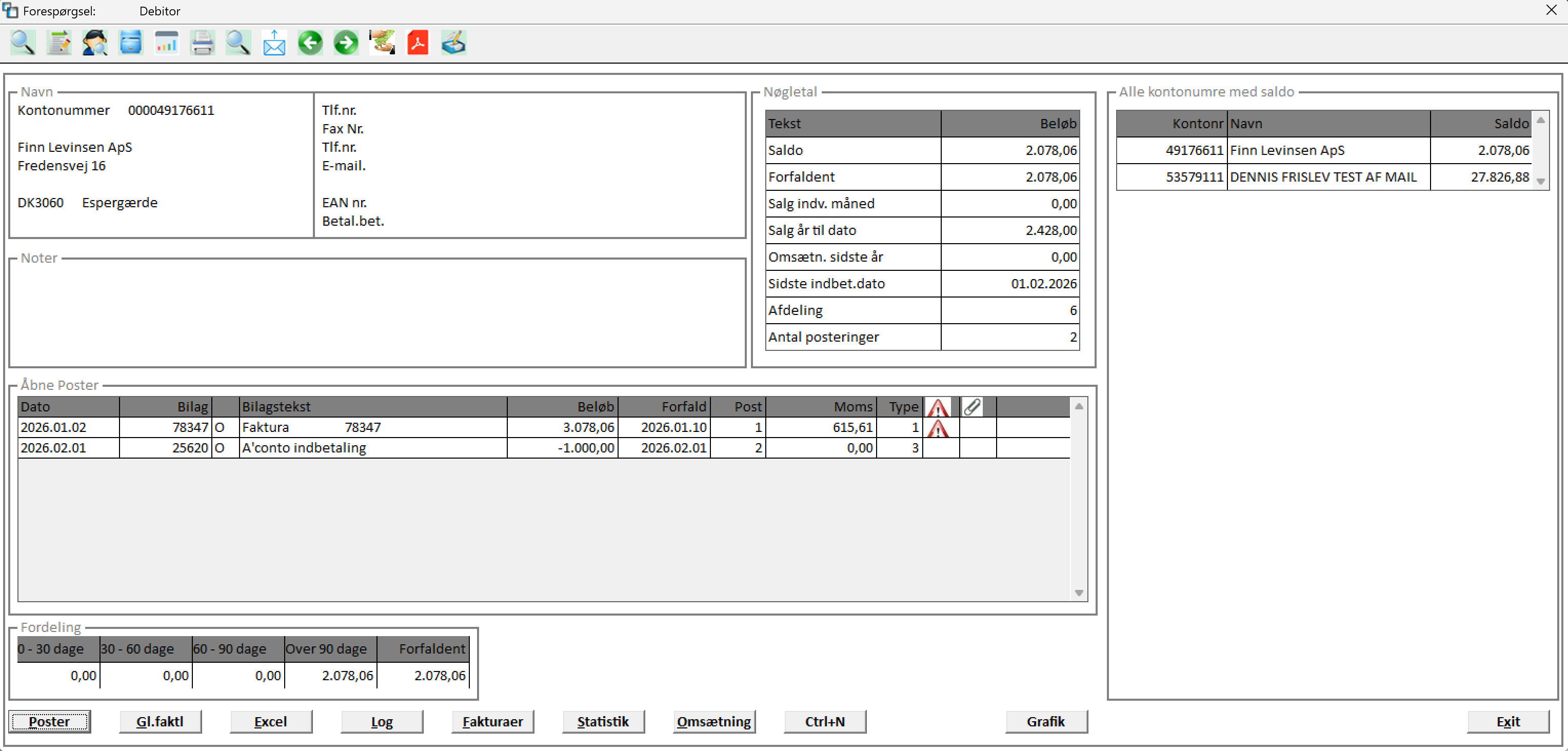Click warning triangle on Faktura 78347 row
Image resolution: width=1568 pixels, height=751 pixels.
[x=938, y=428]
